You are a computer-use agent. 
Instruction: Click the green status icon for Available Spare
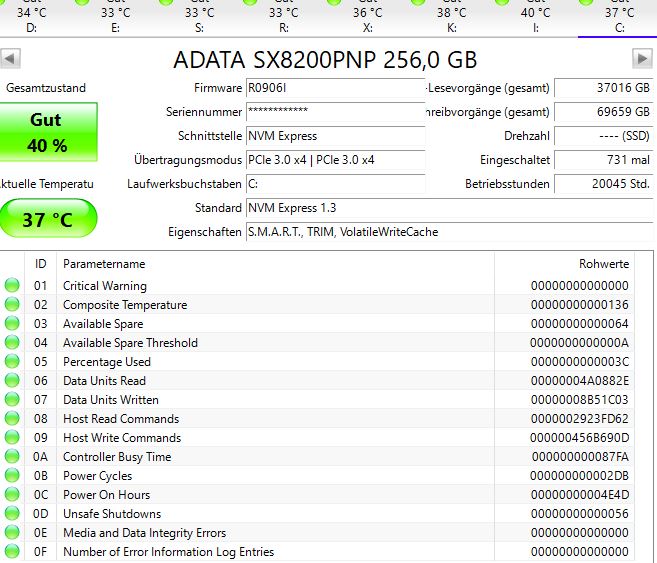pyautogui.click(x=12, y=323)
